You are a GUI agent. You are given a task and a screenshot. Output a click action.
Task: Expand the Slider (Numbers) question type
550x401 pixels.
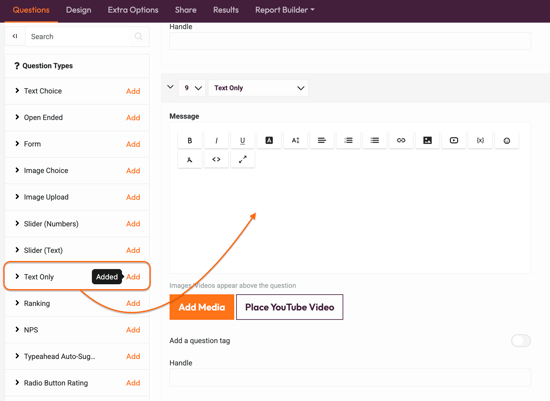click(17, 223)
